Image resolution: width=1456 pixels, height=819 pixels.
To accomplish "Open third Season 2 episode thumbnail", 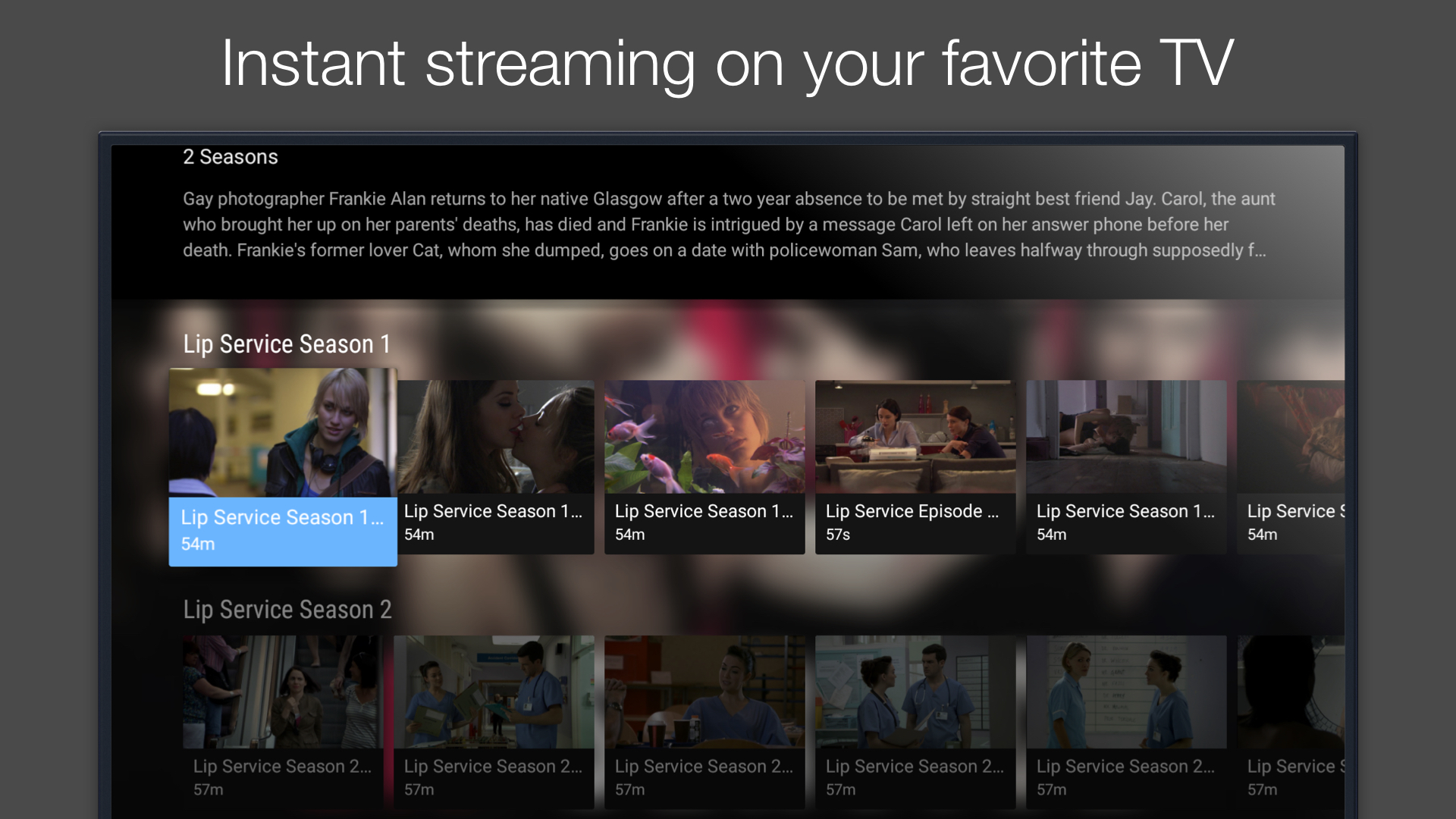I will pos(704,692).
